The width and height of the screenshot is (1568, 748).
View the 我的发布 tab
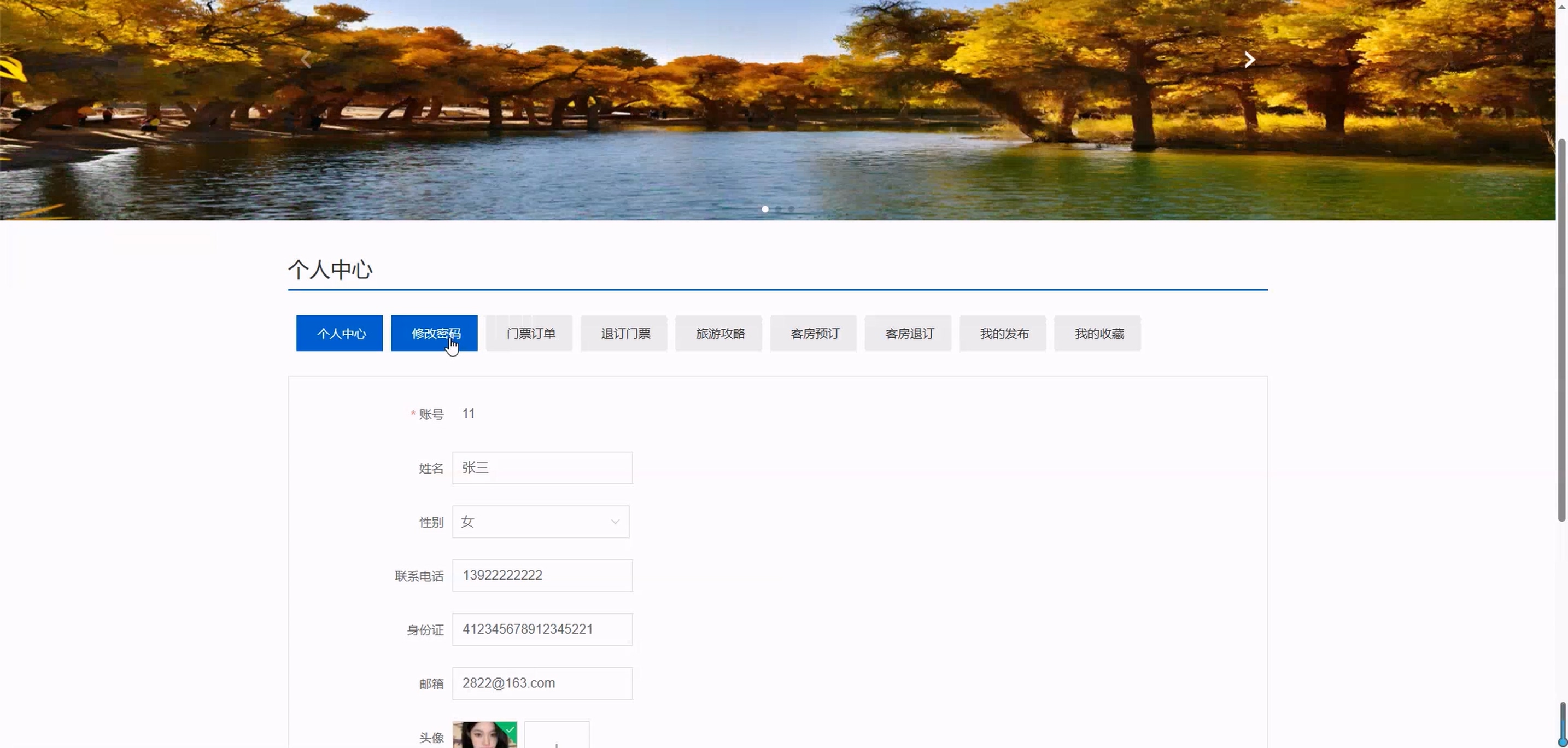point(1003,334)
